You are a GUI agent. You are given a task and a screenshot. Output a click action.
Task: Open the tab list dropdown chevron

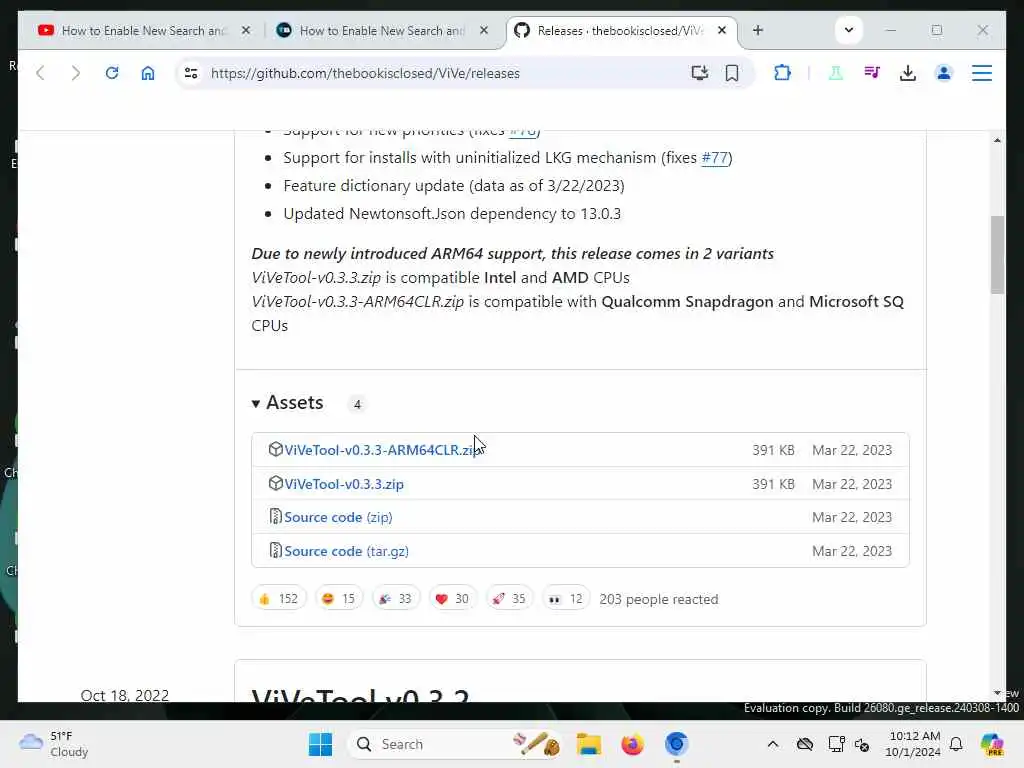click(x=848, y=30)
